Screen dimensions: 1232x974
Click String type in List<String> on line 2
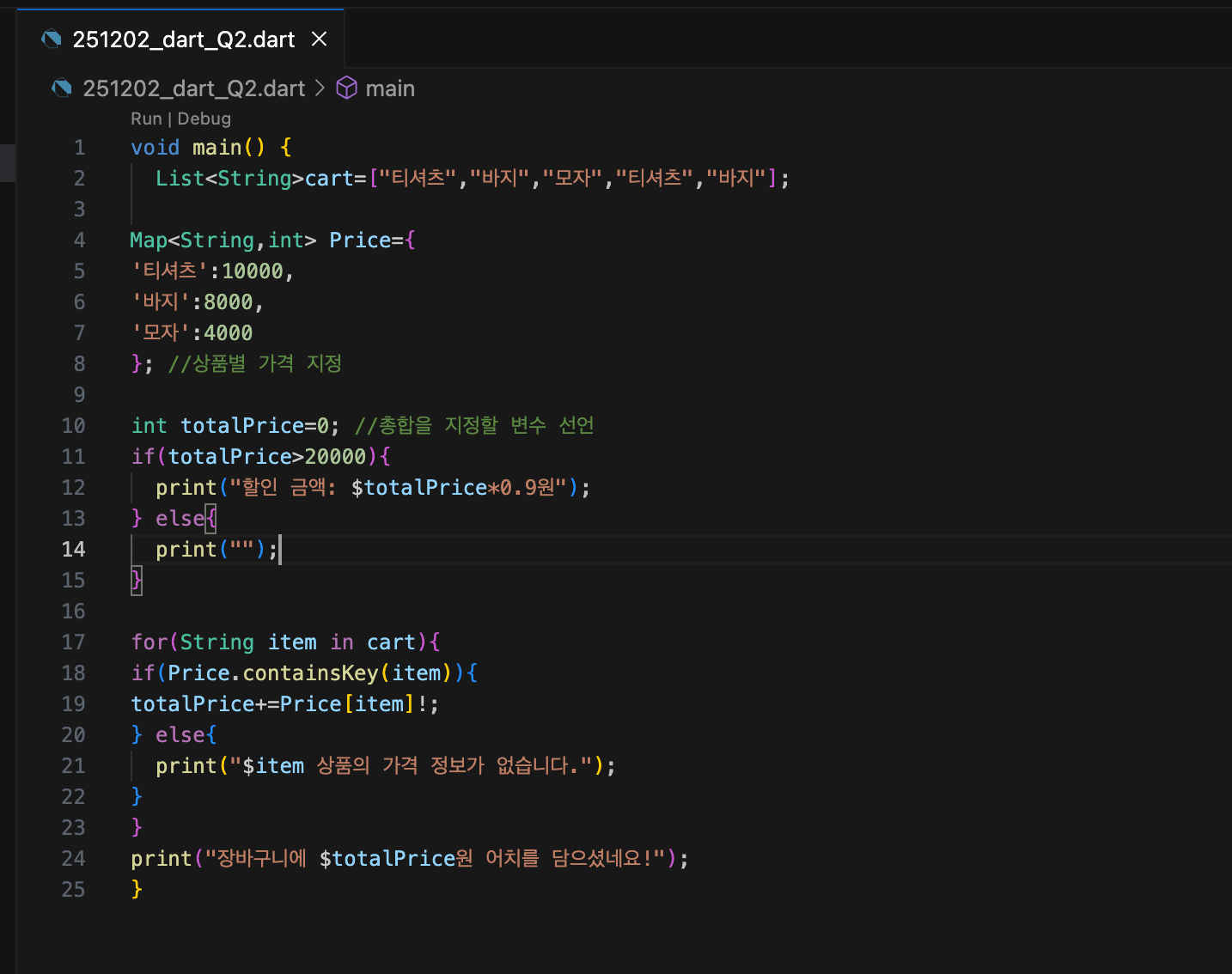[255, 178]
